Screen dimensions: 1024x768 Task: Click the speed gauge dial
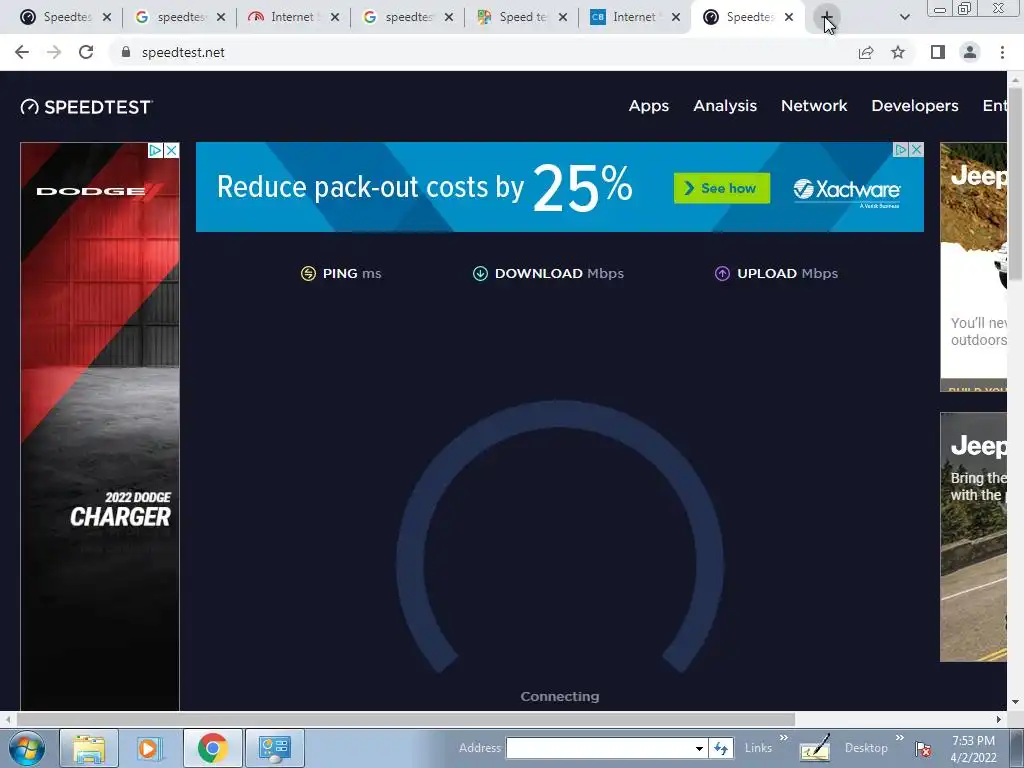[x=560, y=537]
